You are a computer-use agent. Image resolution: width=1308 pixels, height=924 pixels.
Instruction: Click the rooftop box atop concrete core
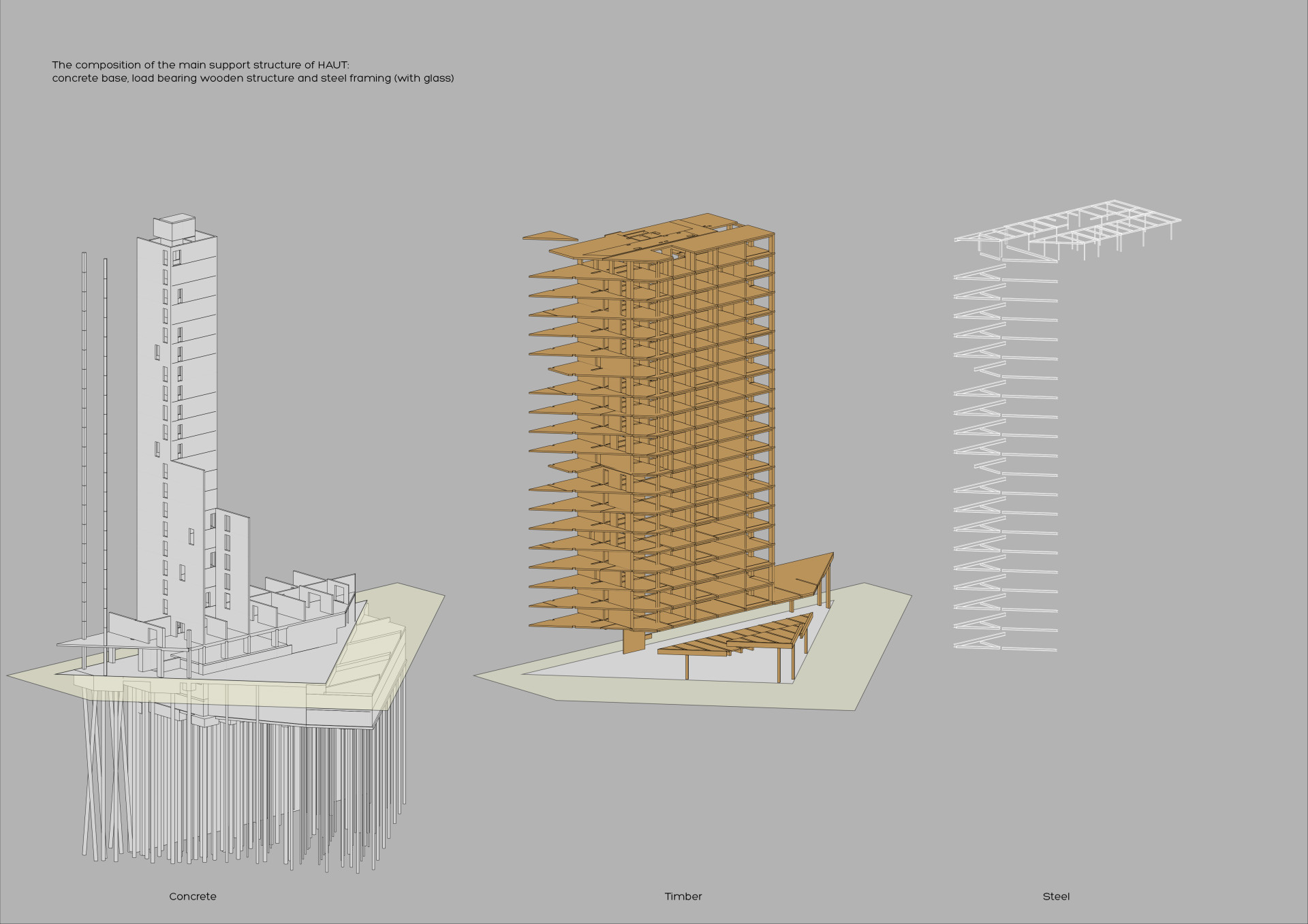(174, 228)
